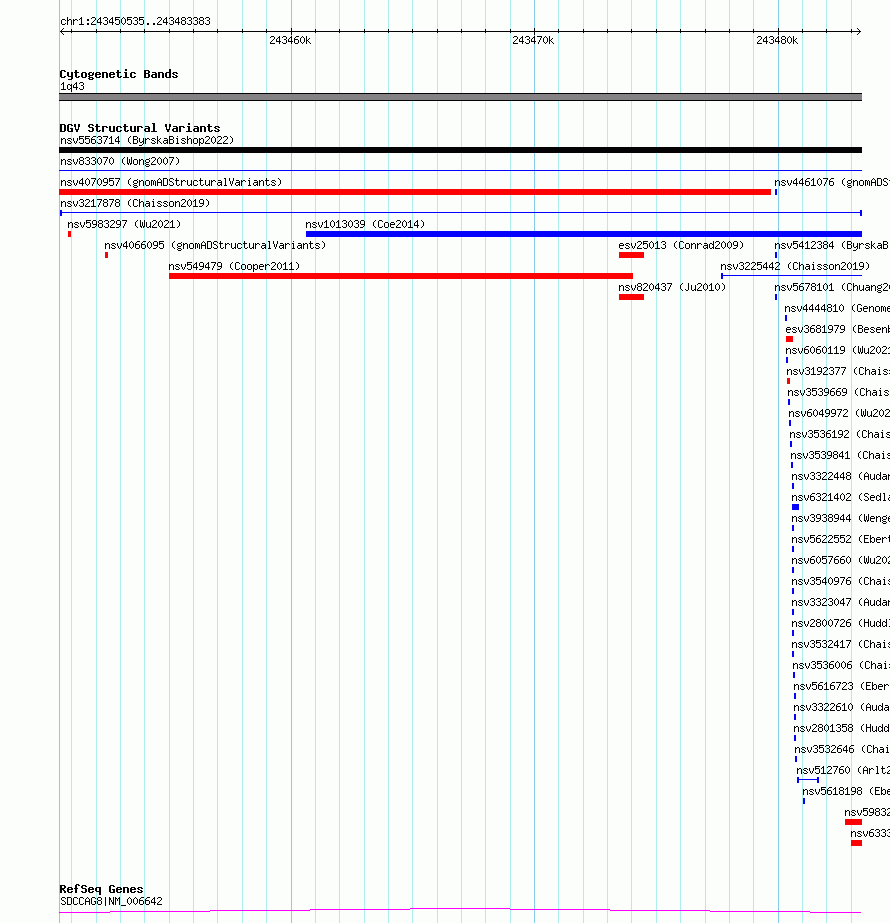The image size is (890, 923).
Task: Click the nsv3539669 variant label
Action: click(x=838, y=393)
